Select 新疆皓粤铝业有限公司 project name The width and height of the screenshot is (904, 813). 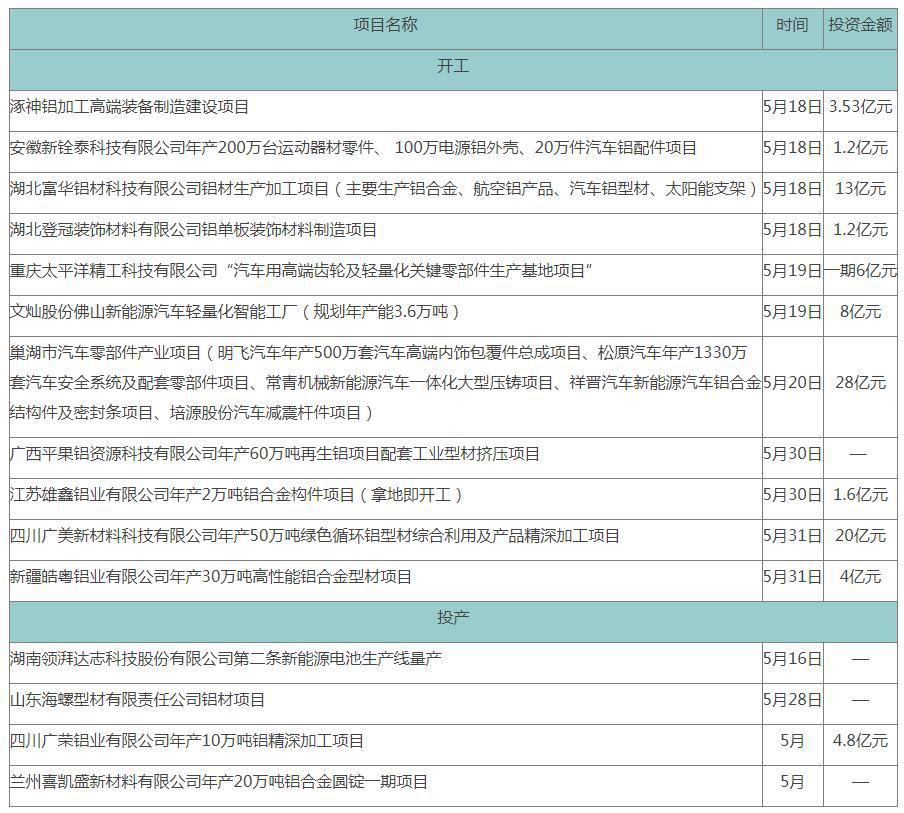point(210,577)
